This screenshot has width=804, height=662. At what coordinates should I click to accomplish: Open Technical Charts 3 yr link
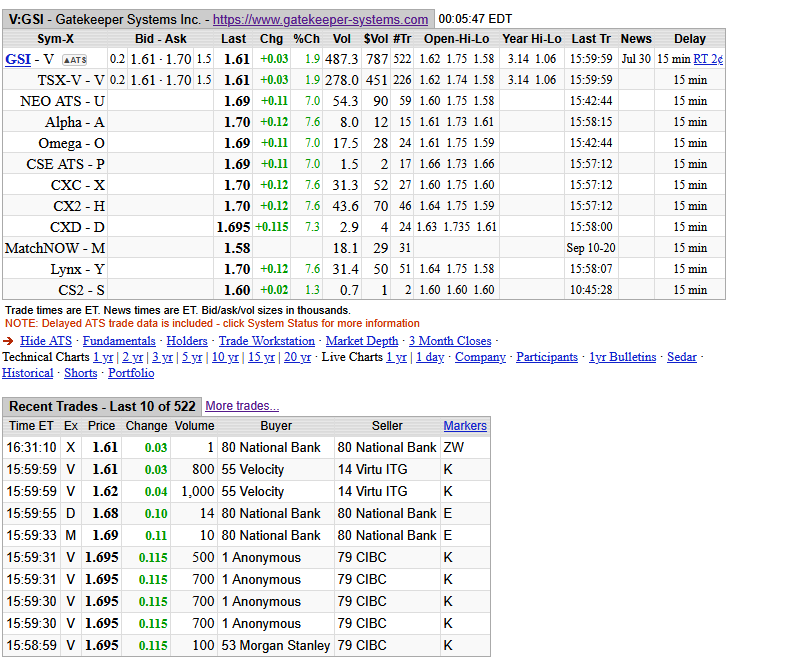[x=162, y=357]
